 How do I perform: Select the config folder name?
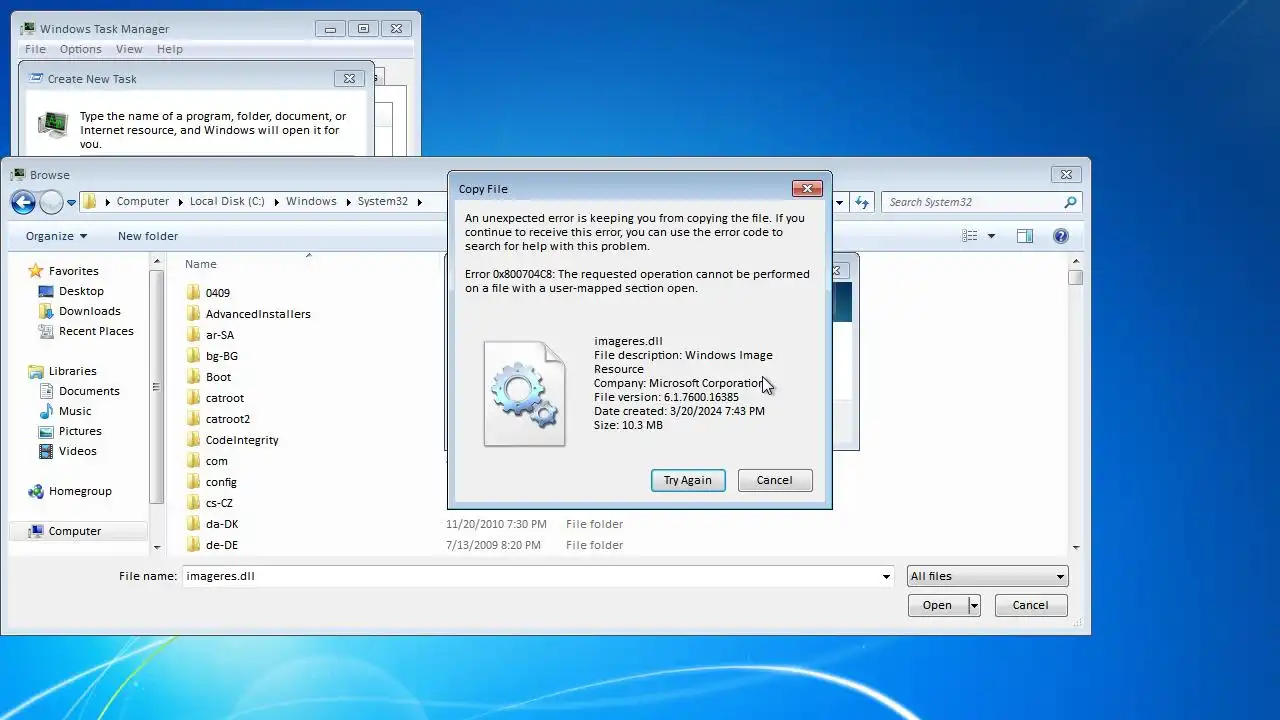221,482
